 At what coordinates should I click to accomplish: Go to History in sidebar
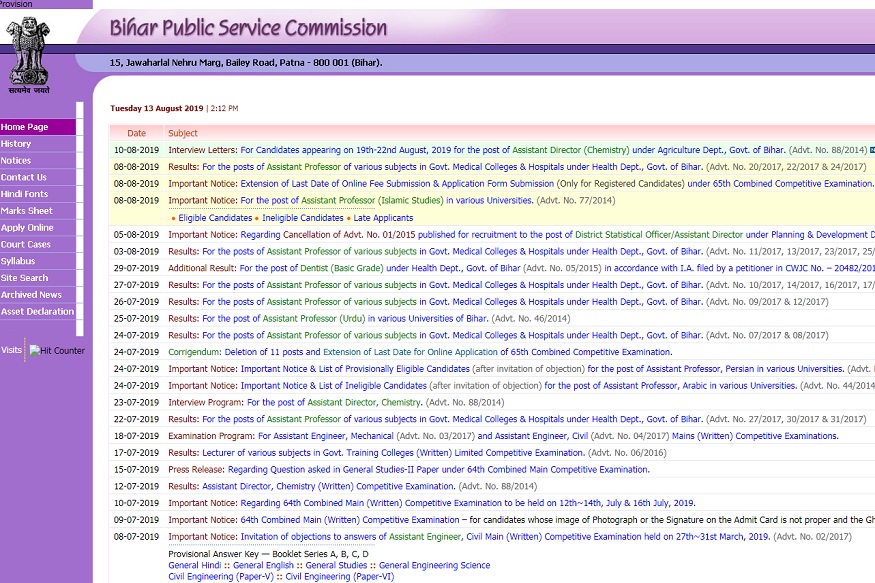16,144
